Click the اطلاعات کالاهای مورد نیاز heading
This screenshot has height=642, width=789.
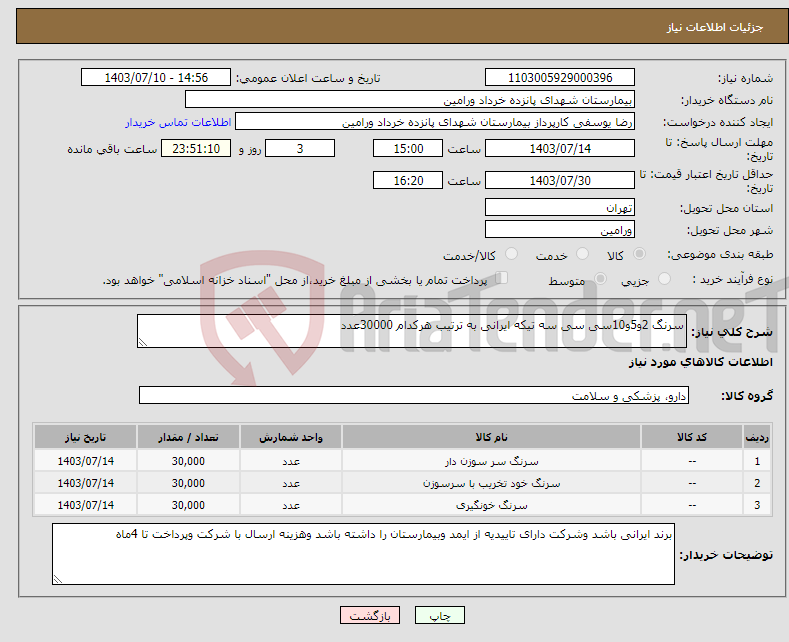700,362
